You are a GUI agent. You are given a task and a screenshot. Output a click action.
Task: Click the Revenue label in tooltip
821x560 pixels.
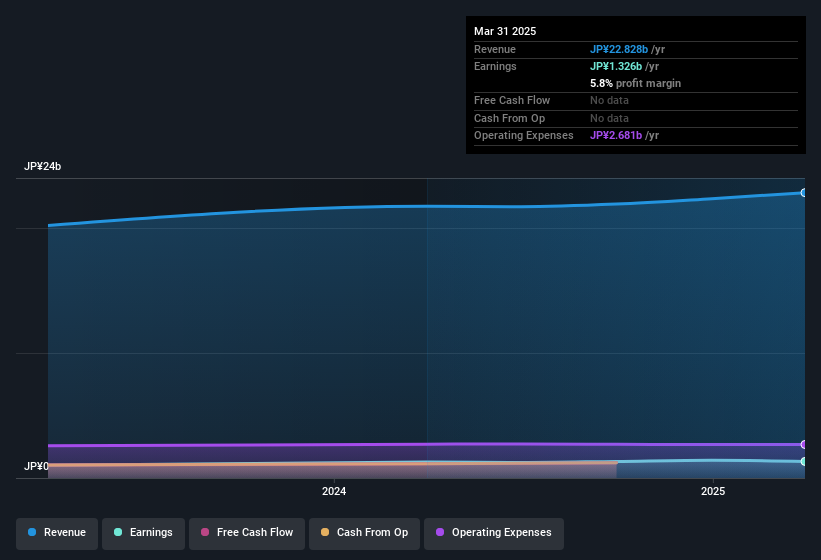495,49
